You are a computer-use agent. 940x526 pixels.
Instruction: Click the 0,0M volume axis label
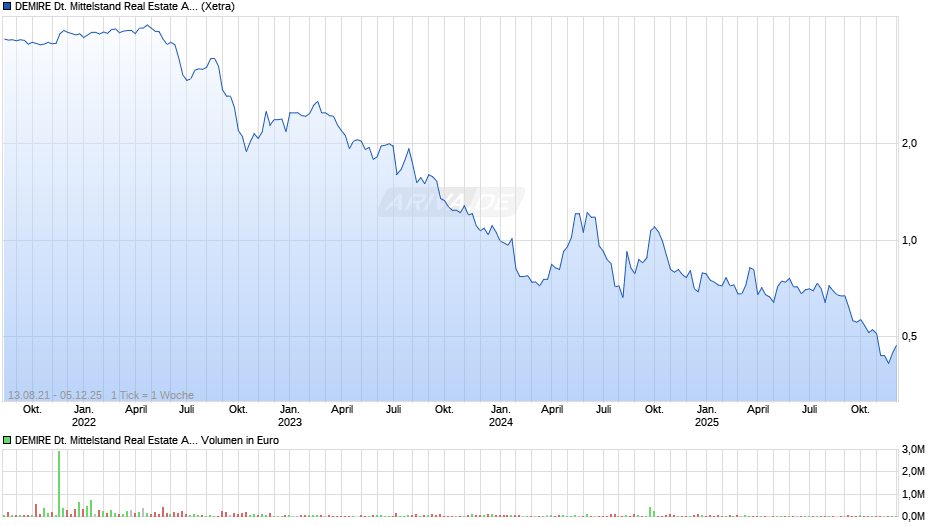coord(913,516)
